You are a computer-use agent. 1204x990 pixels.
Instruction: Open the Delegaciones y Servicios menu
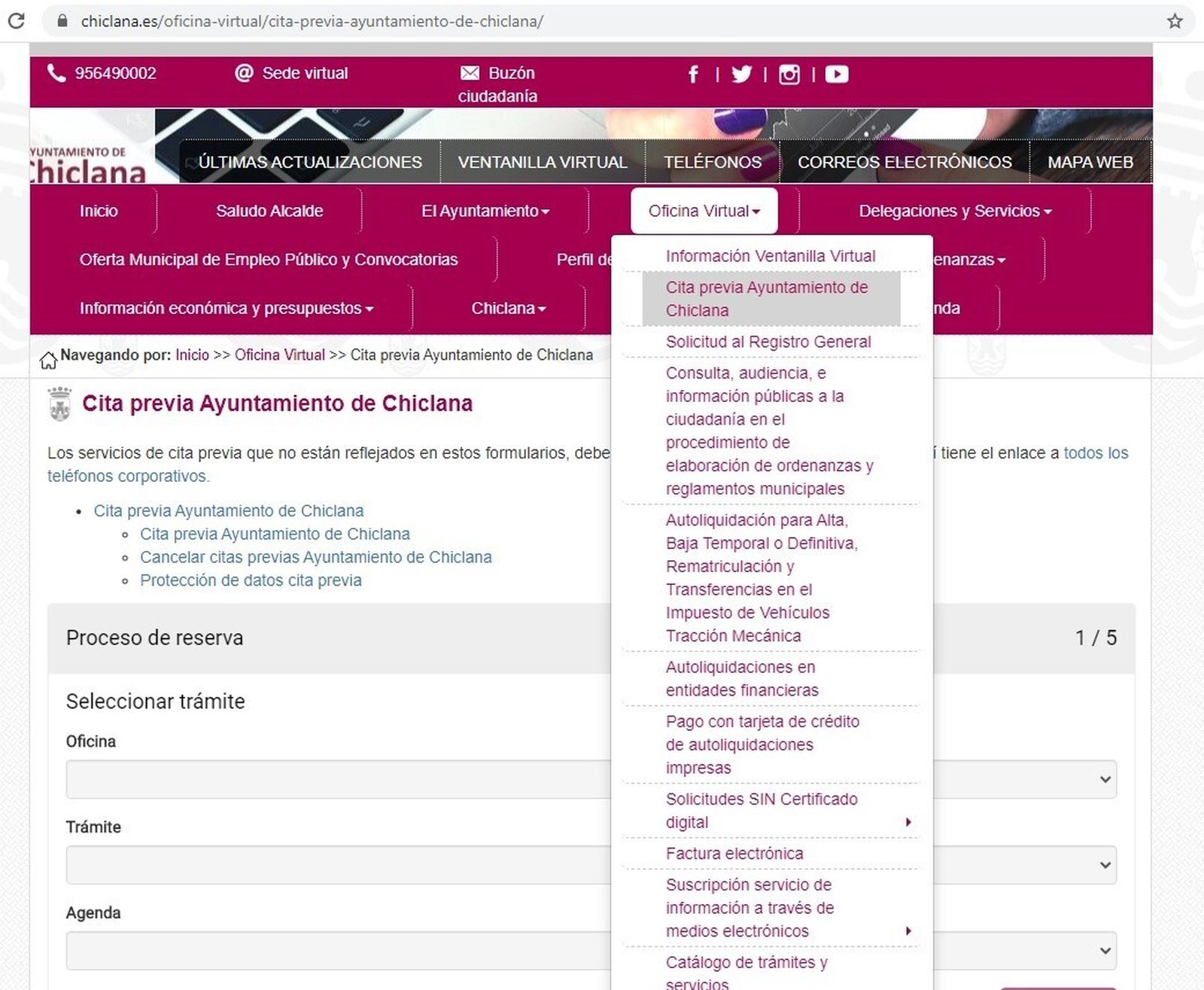tap(953, 212)
